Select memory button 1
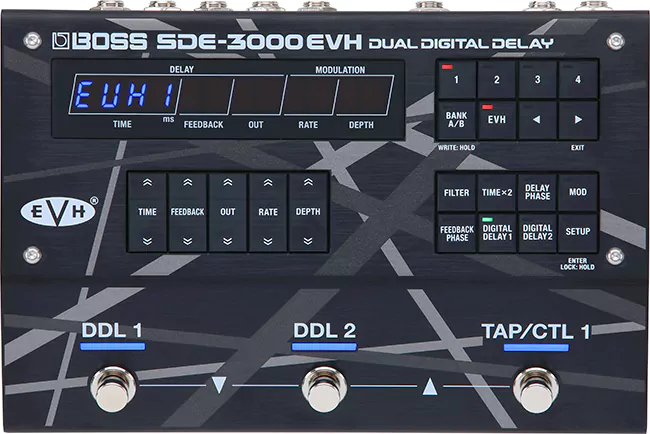 pos(456,80)
